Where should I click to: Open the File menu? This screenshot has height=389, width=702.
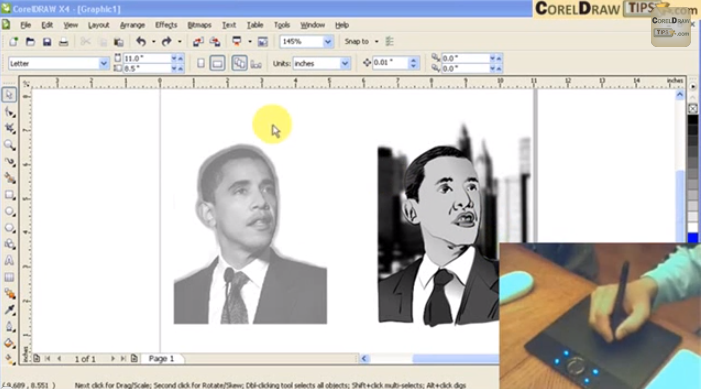pyautogui.click(x=26, y=25)
